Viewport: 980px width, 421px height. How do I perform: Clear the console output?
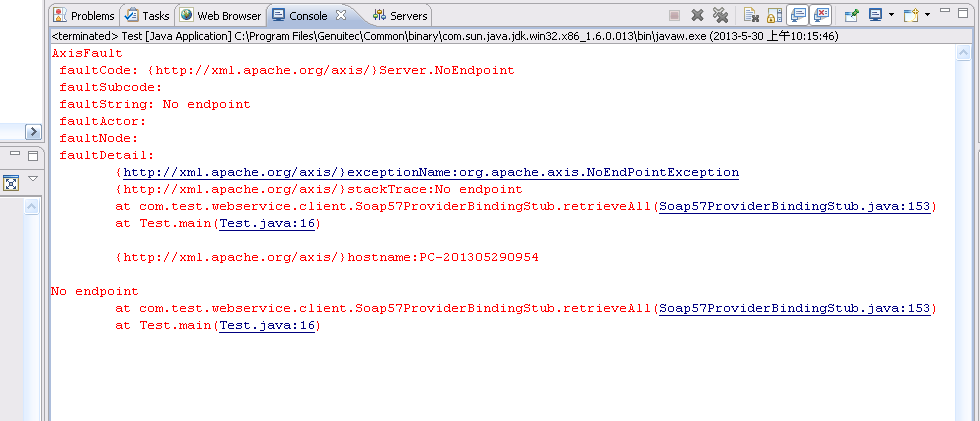tap(751, 15)
